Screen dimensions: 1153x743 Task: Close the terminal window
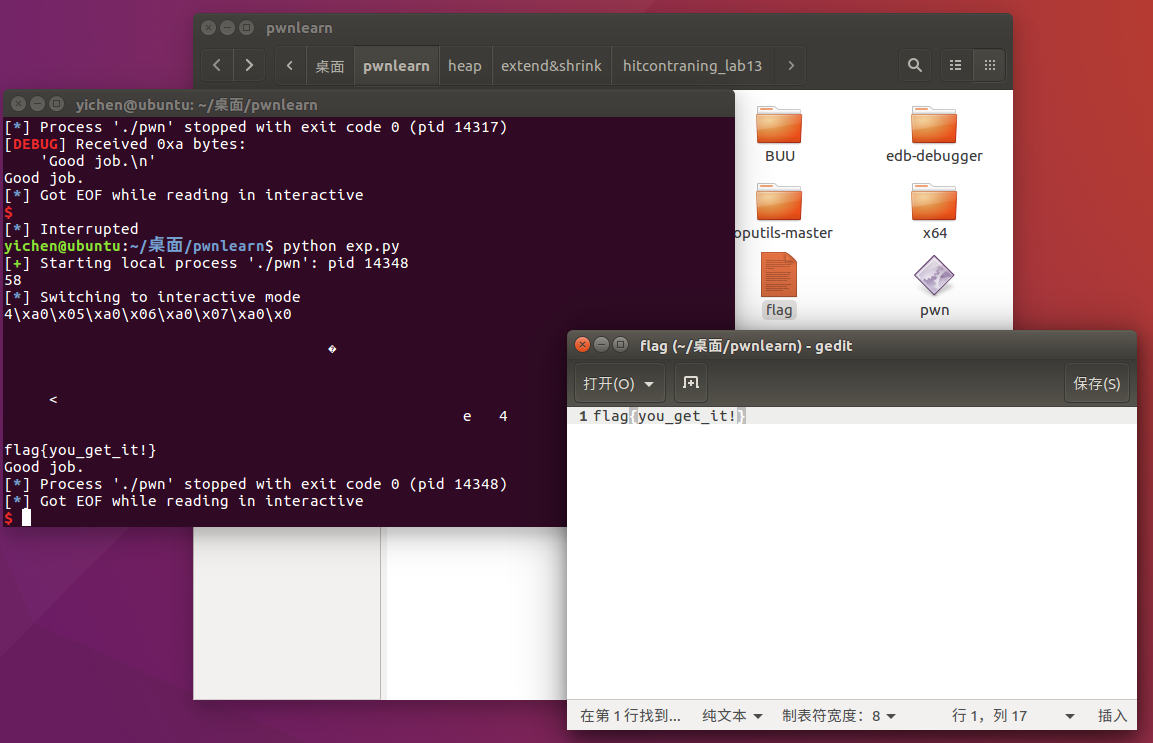18,104
